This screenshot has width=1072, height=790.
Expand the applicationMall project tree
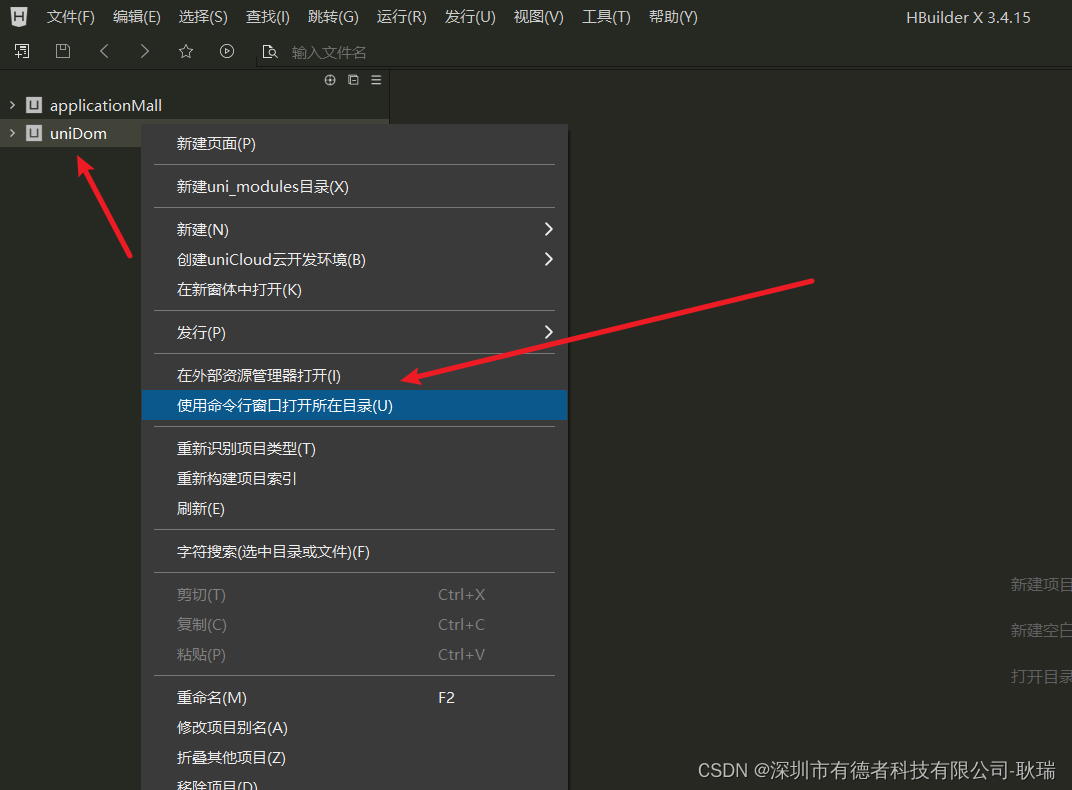point(12,105)
